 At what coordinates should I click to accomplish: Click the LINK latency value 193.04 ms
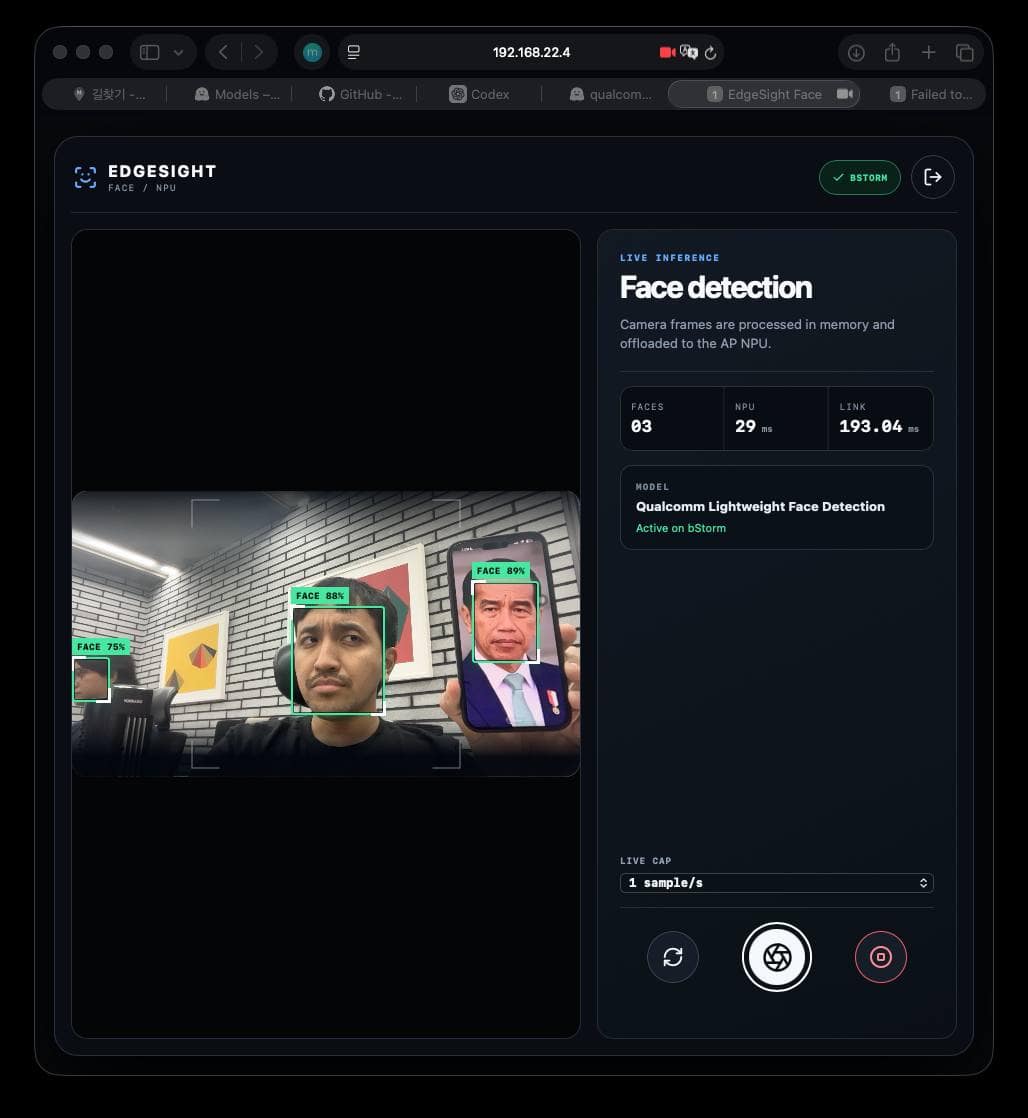879,426
